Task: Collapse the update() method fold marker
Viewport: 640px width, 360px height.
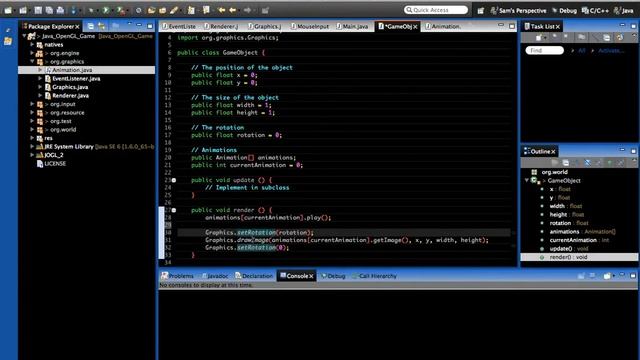Action: (174, 180)
